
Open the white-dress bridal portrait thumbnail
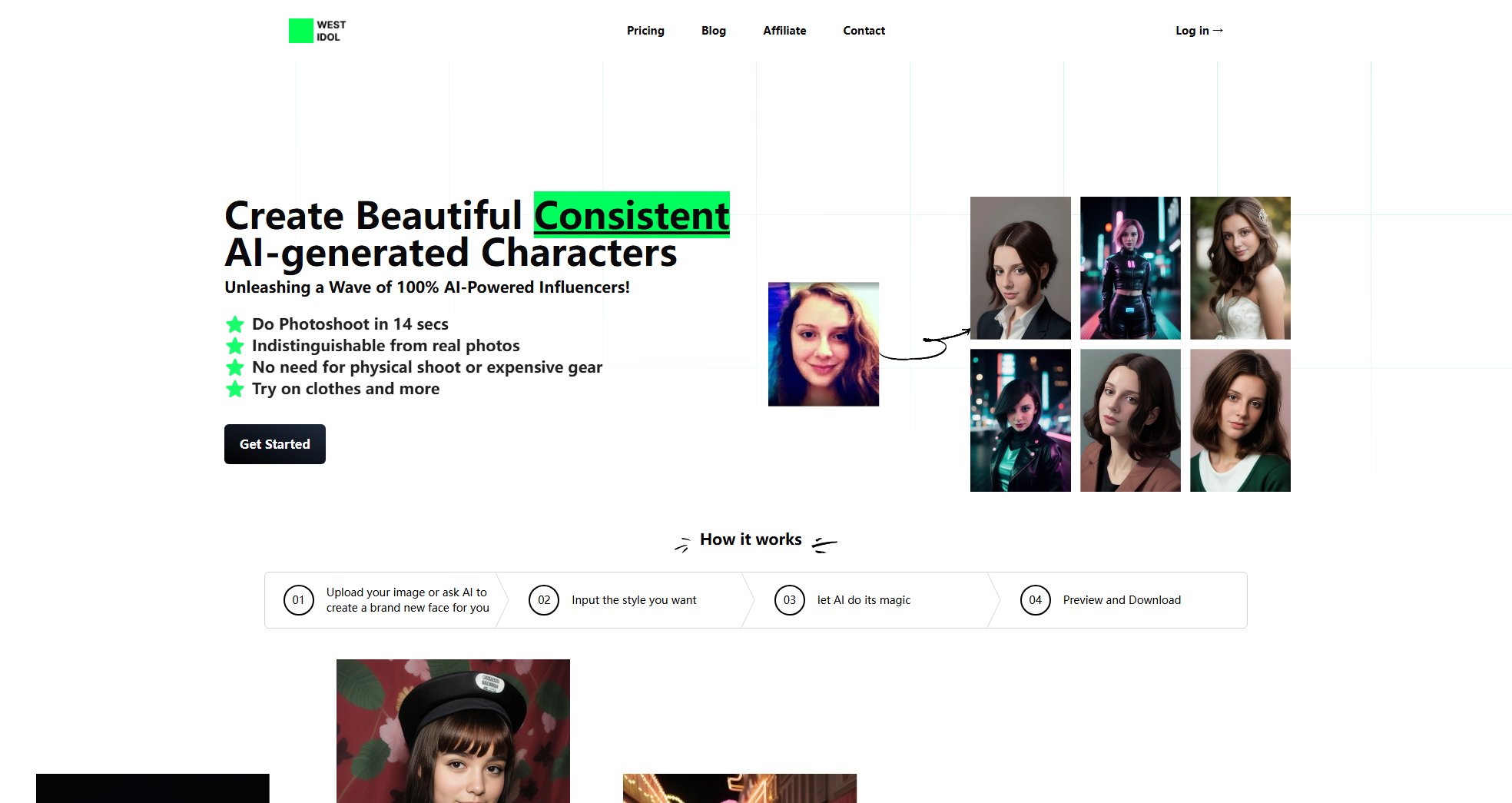pos(1240,268)
